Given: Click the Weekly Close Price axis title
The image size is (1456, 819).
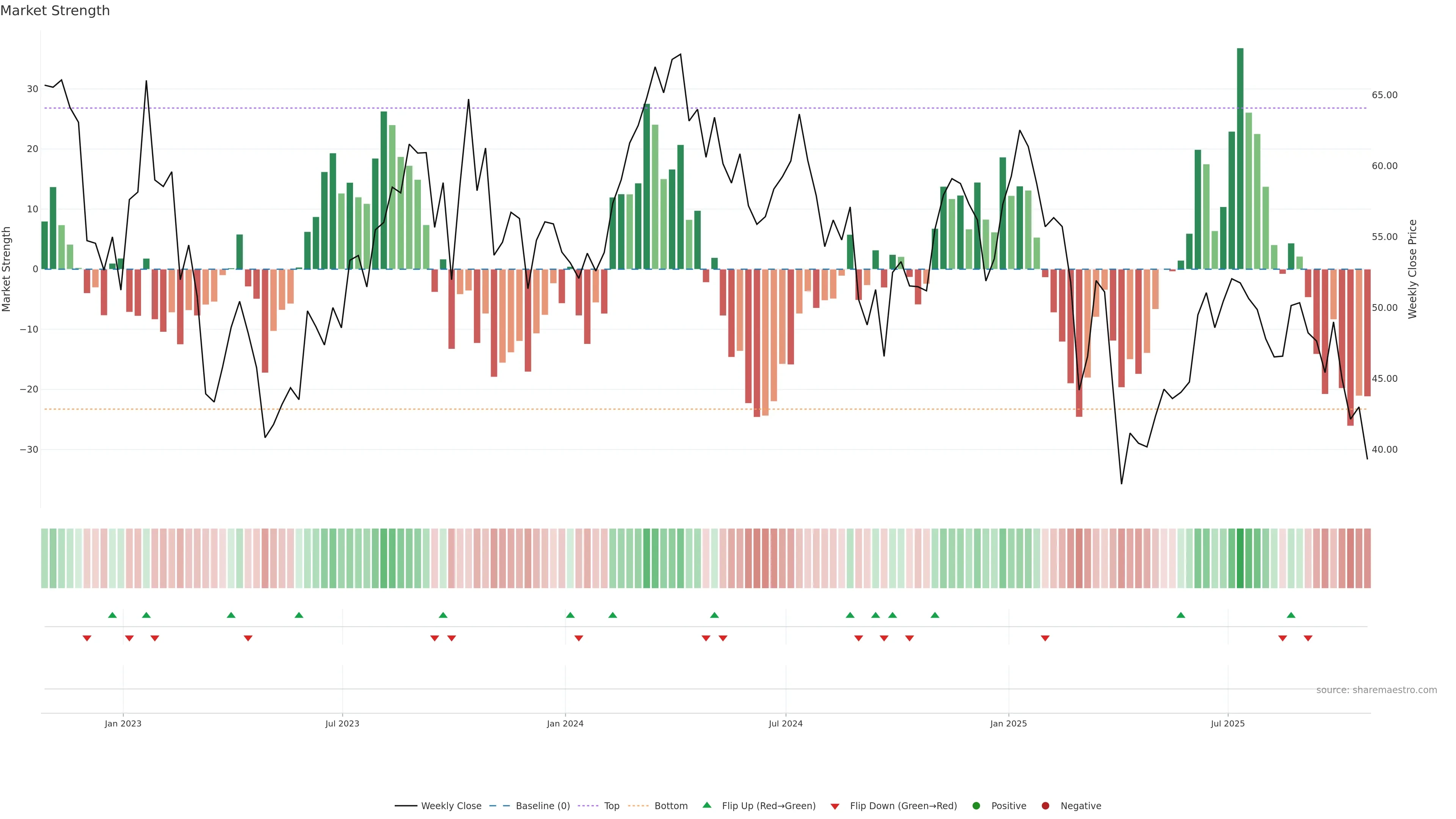Looking at the screenshot, I should (x=1412, y=269).
